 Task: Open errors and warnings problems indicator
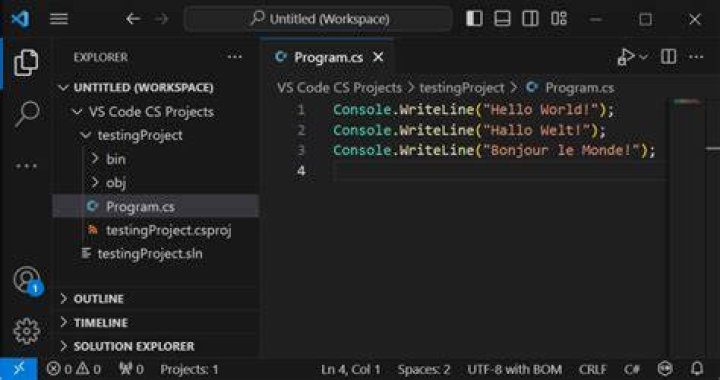74,369
